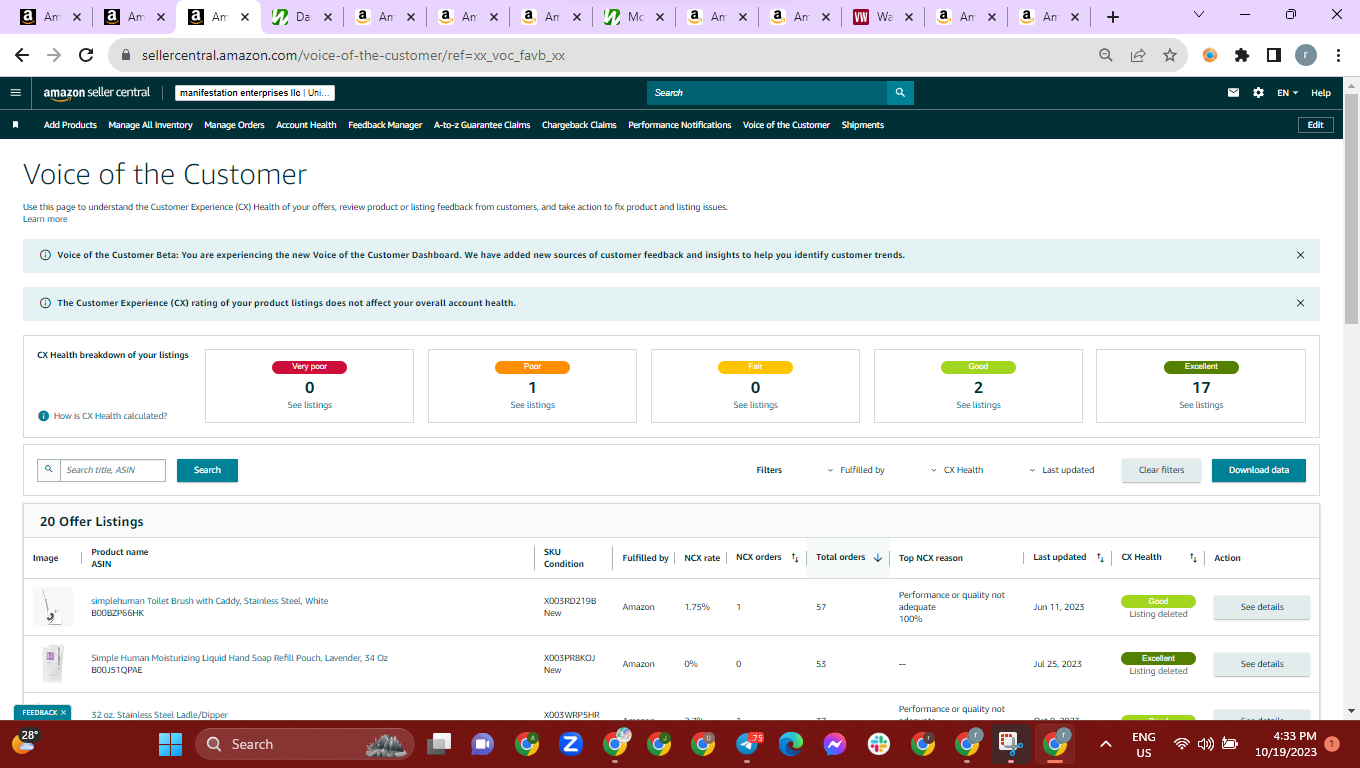1360x768 pixels.
Task: Click the Seller Central top search box
Action: click(x=767, y=93)
